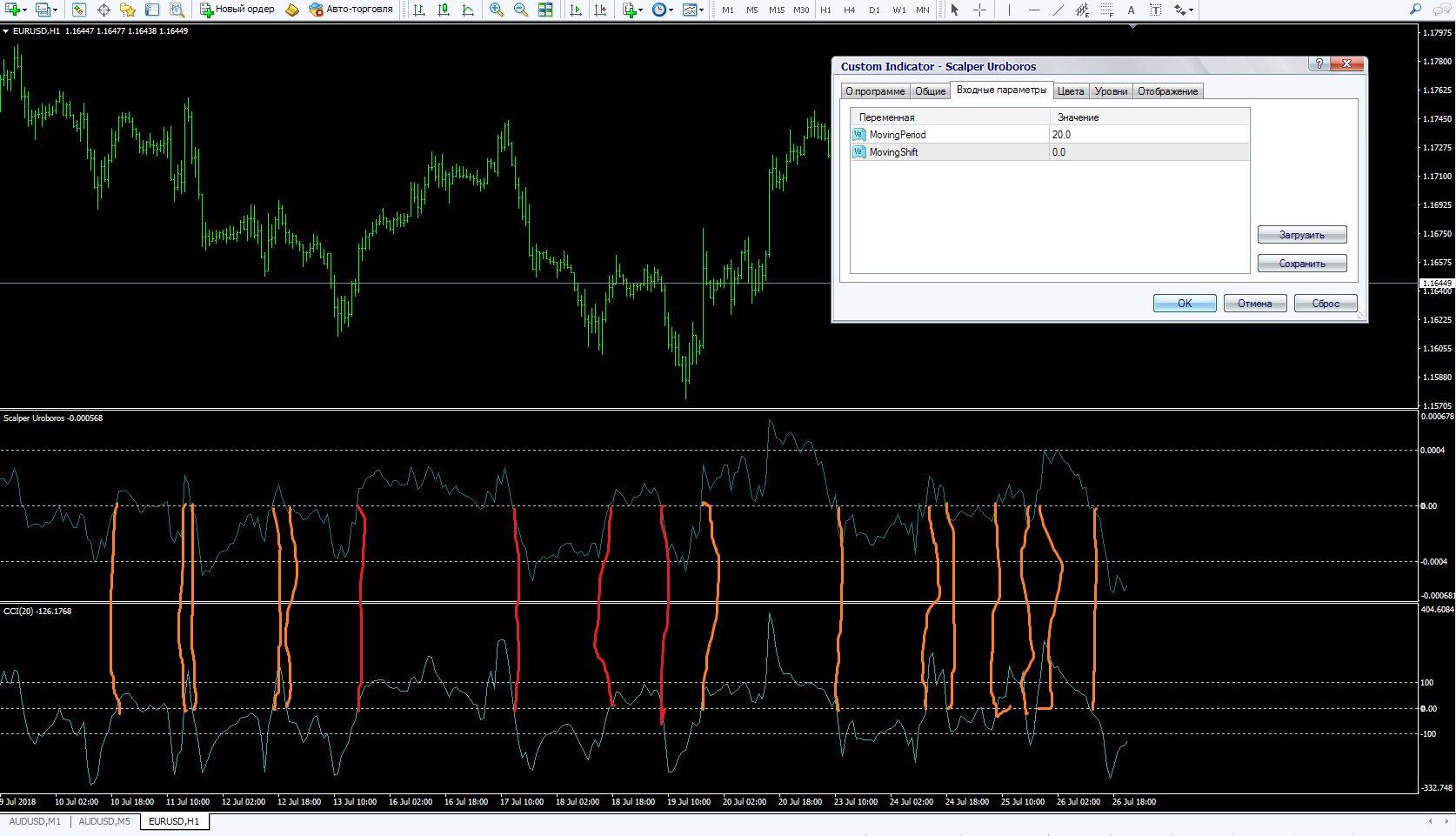Click the Zoom In magnifier icon
This screenshot has width=1456, height=836.
coord(497,10)
